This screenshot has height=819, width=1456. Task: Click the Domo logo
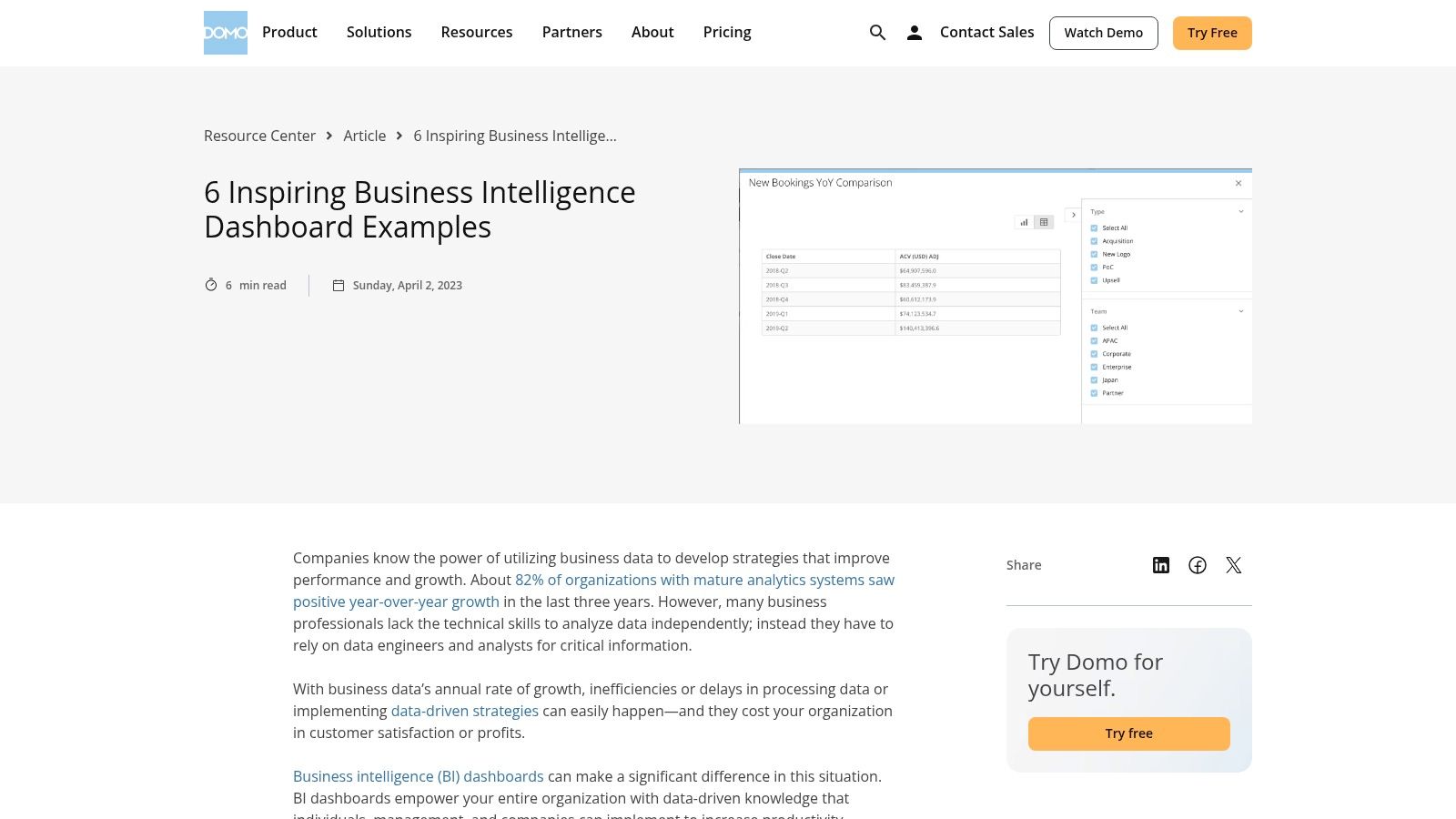(226, 33)
